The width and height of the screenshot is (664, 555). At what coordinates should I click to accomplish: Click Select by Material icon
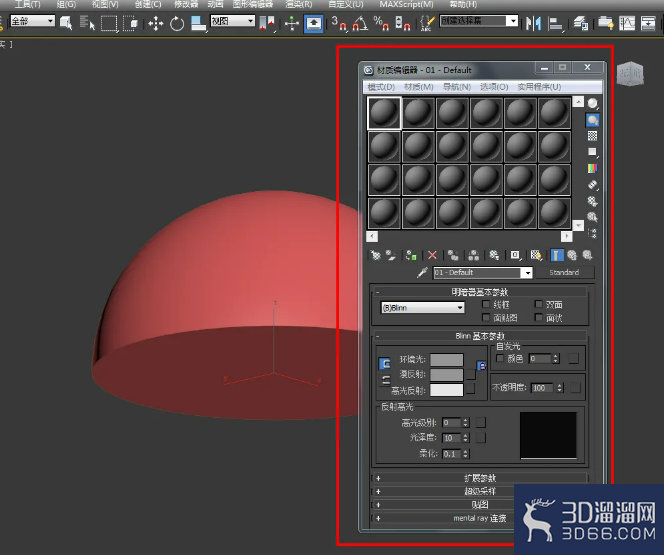click(592, 217)
